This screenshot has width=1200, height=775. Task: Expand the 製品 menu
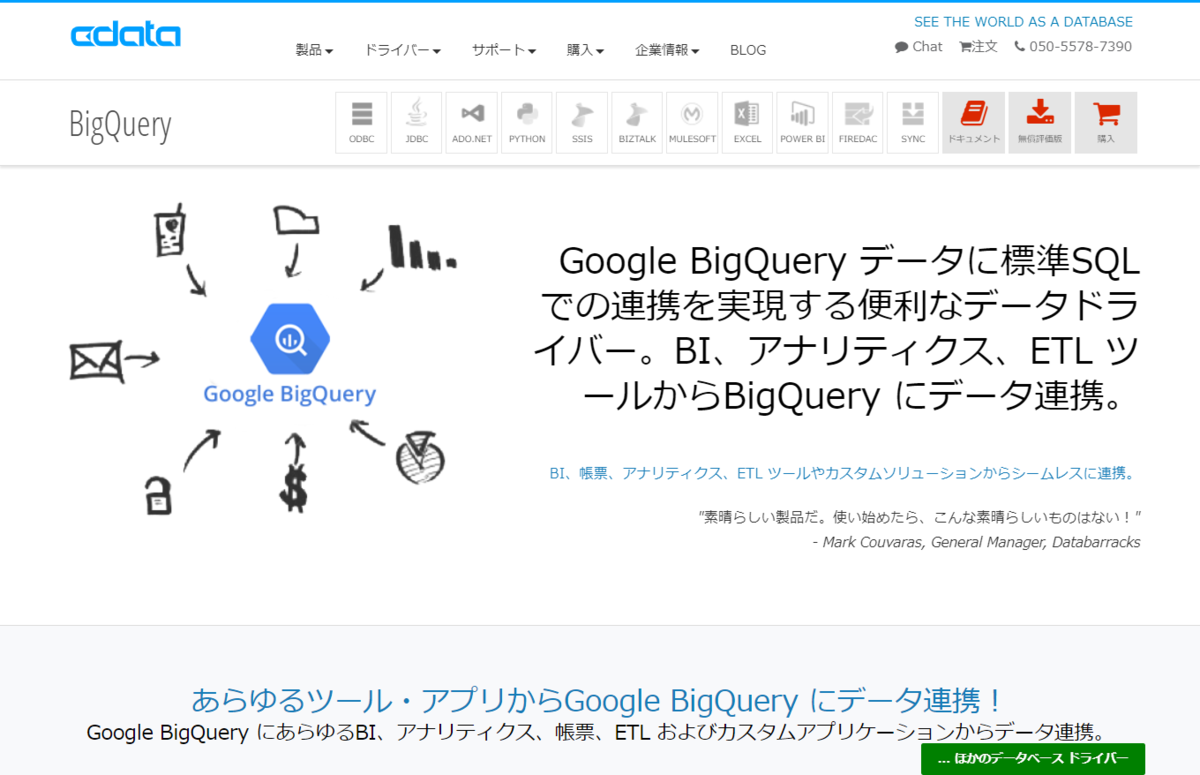[x=314, y=50]
